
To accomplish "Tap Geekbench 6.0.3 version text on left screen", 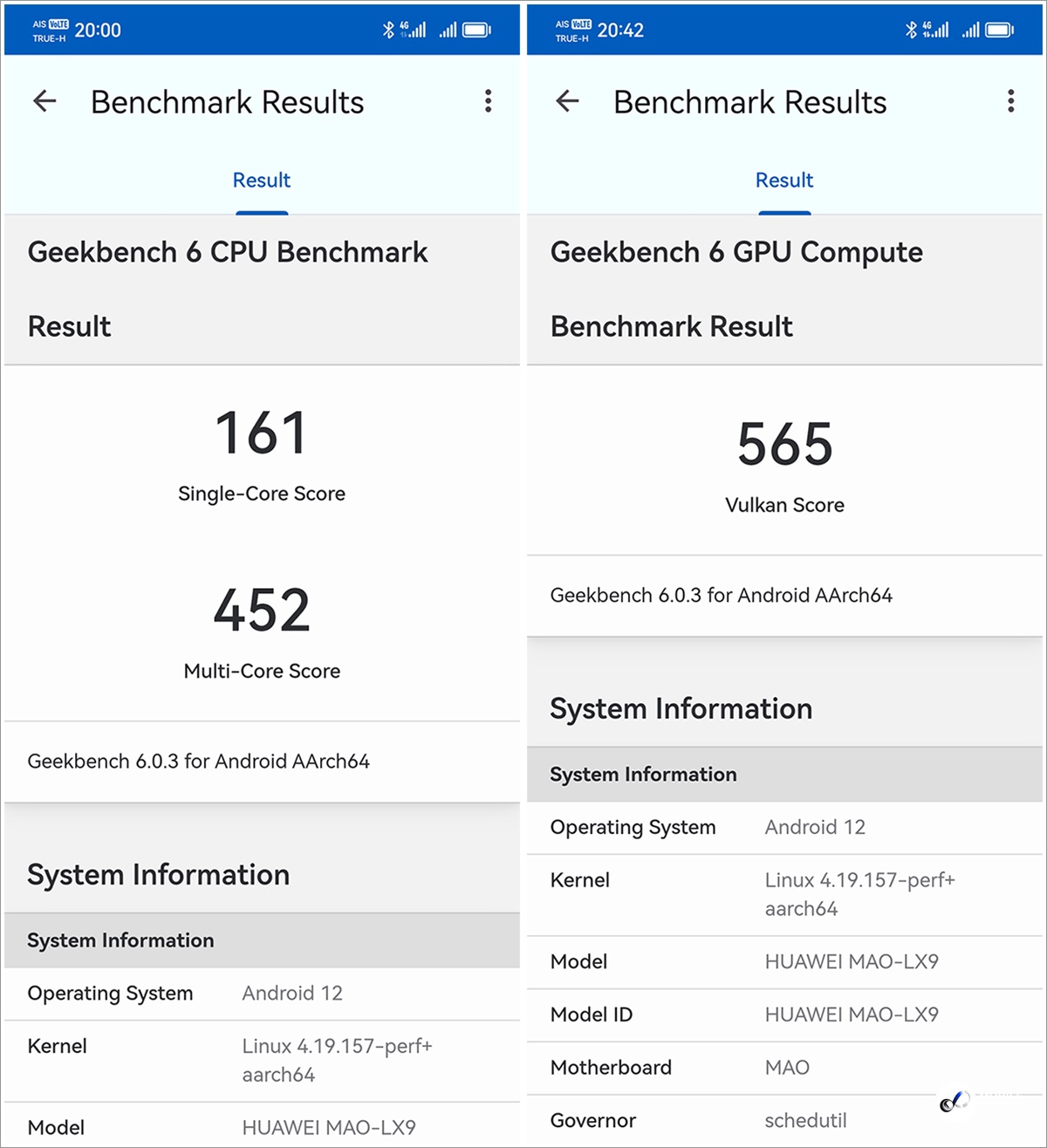I will [x=198, y=762].
